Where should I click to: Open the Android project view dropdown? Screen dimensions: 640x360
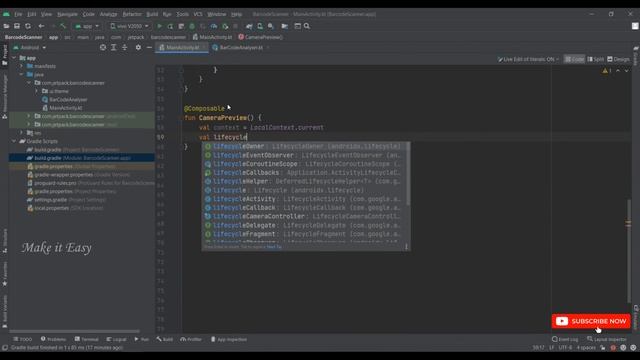click(29, 47)
